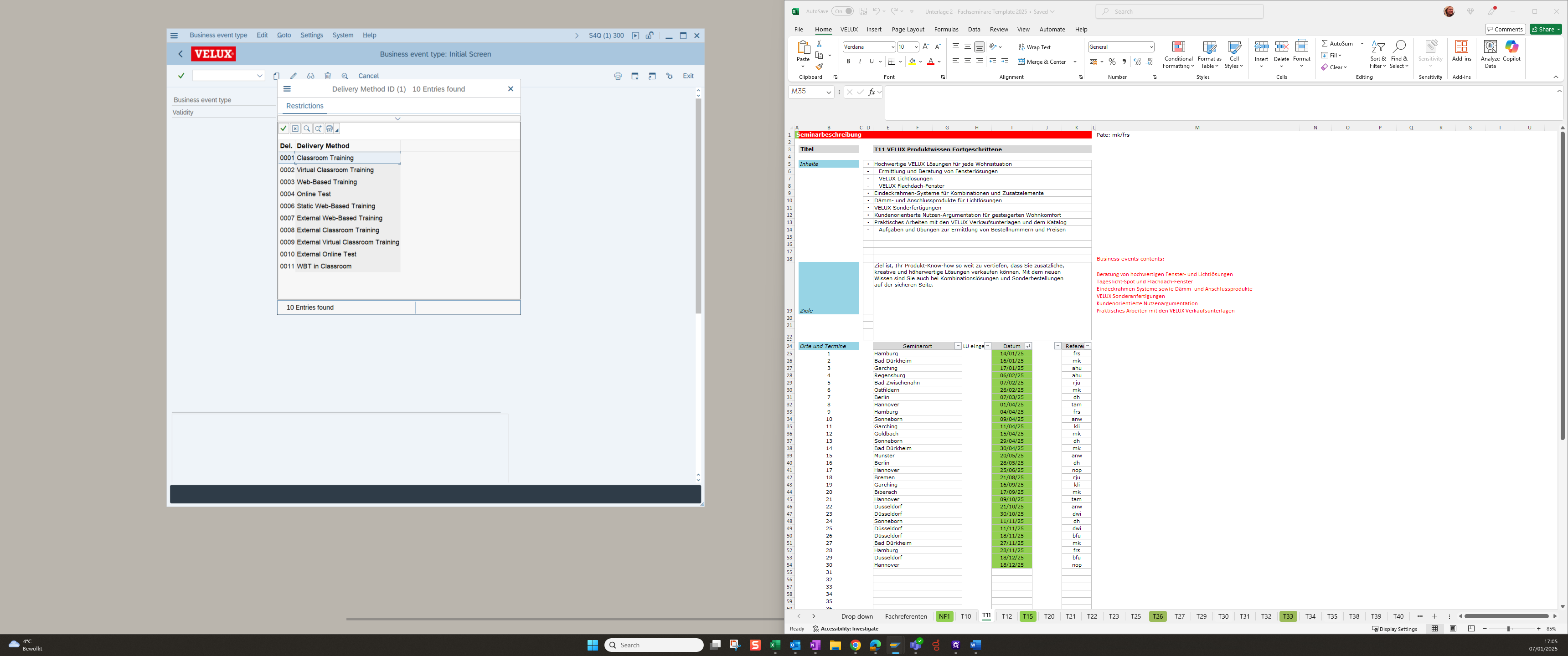Click the pencil Change icon in SAP
The height and width of the screenshot is (656, 1568).
(294, 76)
